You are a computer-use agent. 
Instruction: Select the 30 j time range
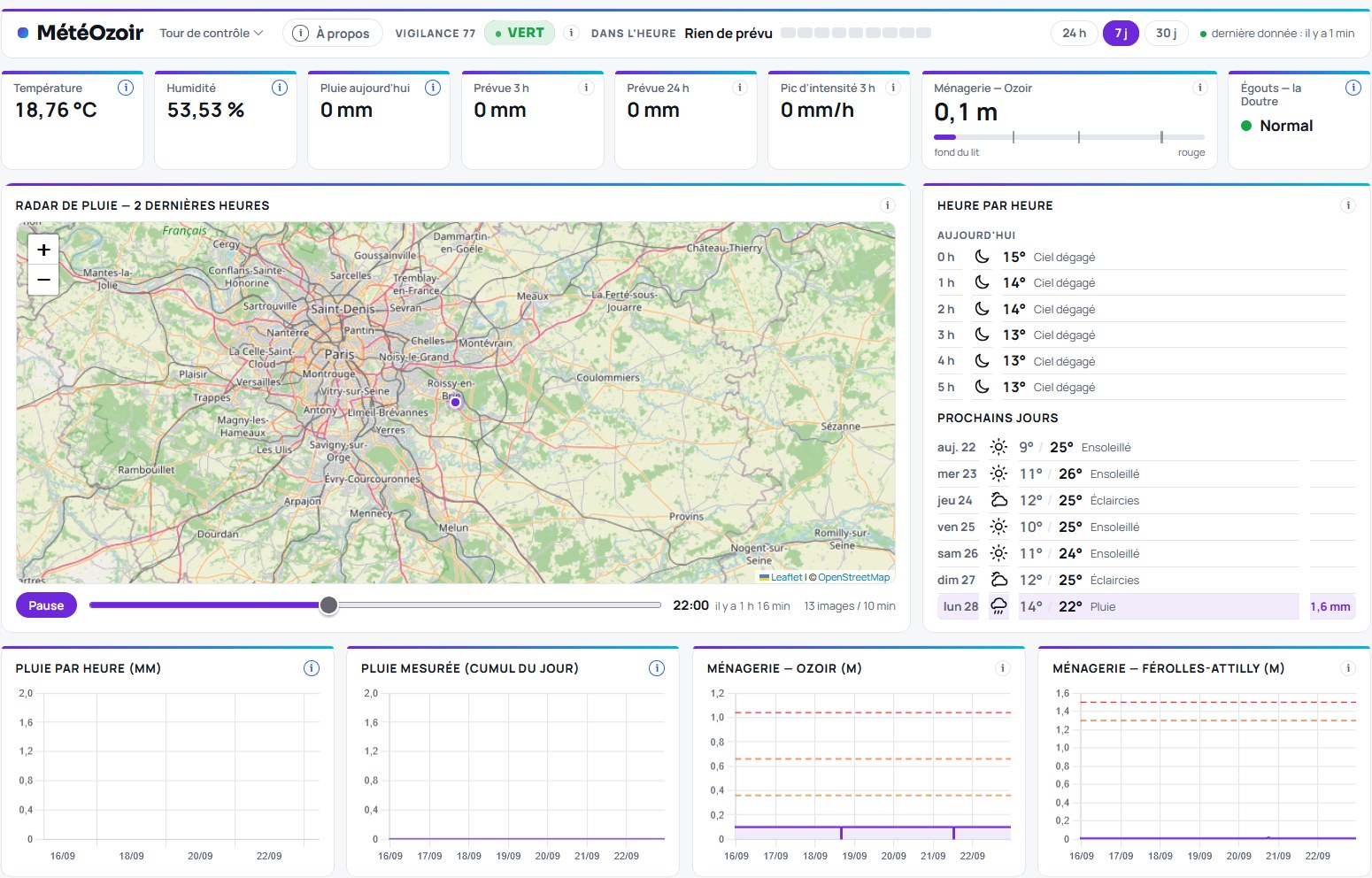click(1166, 33)
